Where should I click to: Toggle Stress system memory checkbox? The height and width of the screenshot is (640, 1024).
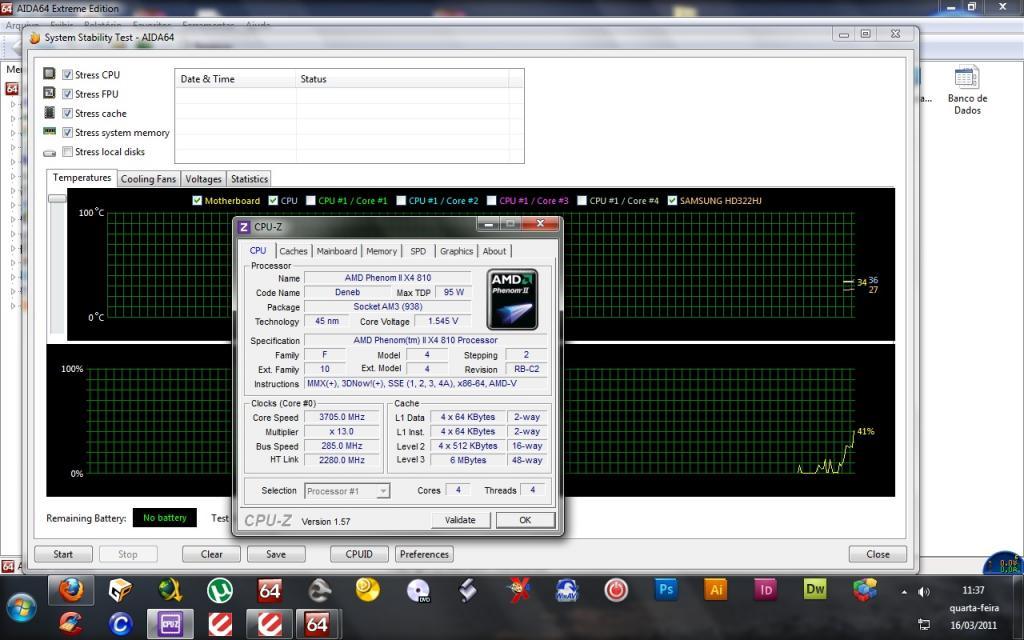67,133
